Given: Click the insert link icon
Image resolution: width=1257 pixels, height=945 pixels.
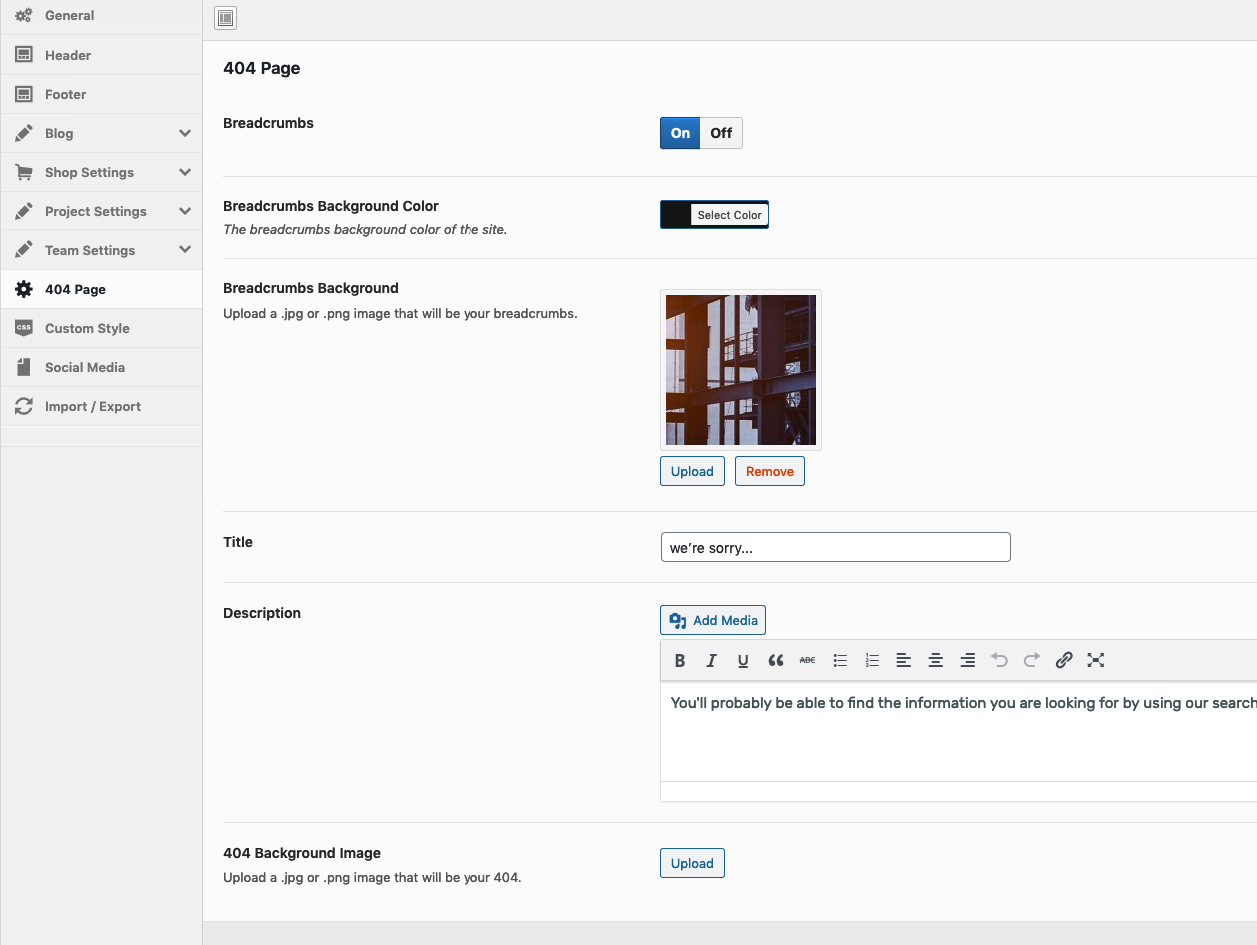Looking at the screenshot, I should (1064, 660).
